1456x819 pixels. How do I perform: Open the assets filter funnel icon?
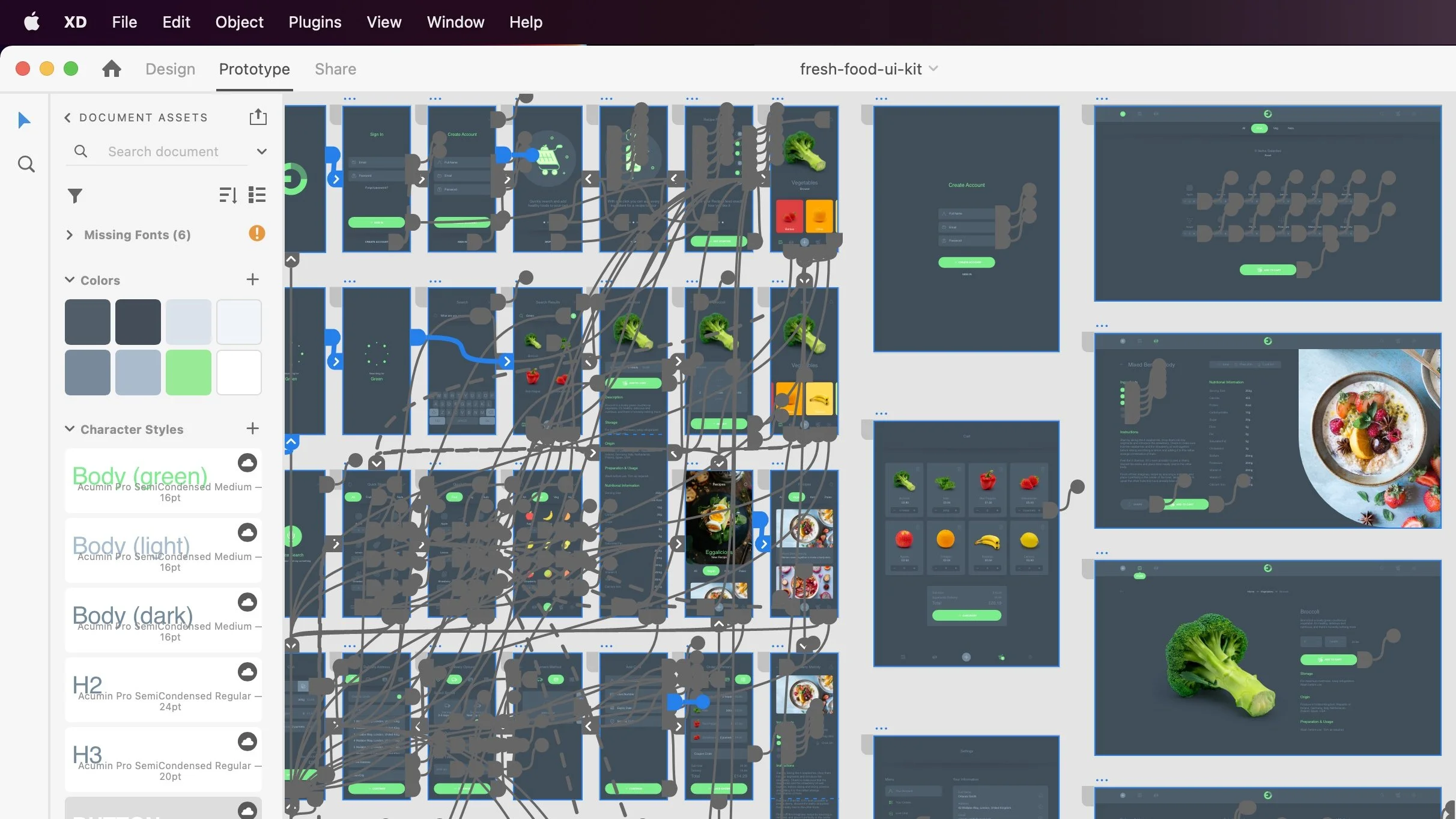pos(74,195)
